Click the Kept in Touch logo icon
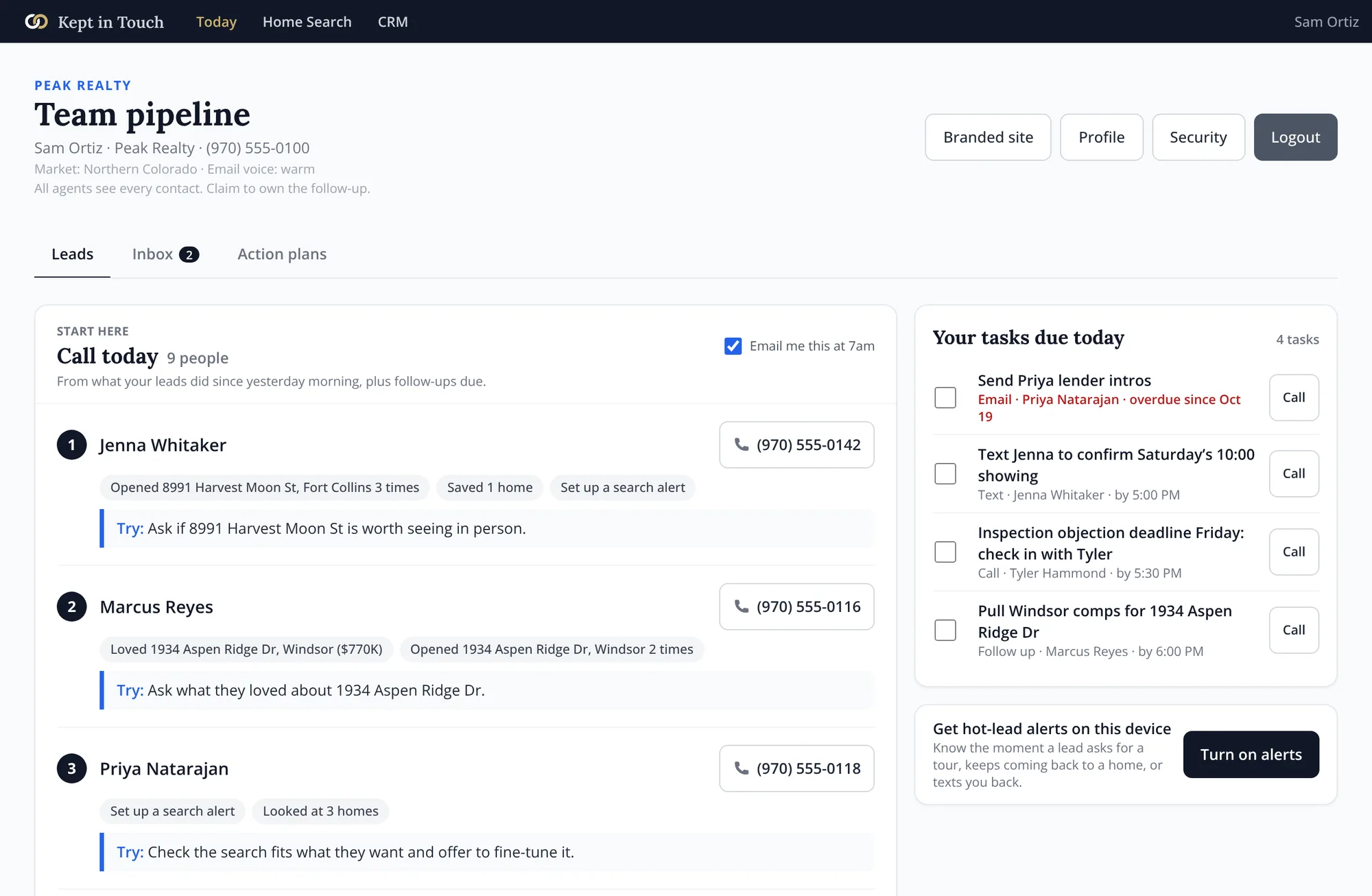This screenshot has height=896, width=1372. pos(36,22)
